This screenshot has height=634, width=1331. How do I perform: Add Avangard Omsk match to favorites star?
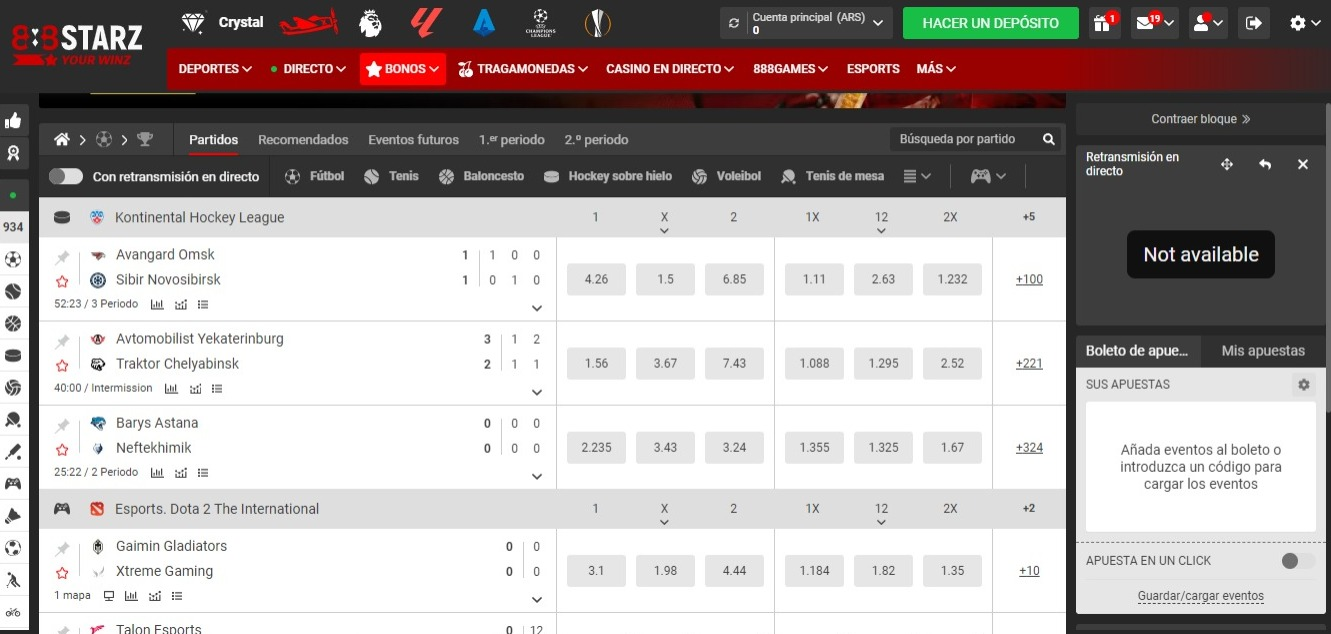point(62,281)
